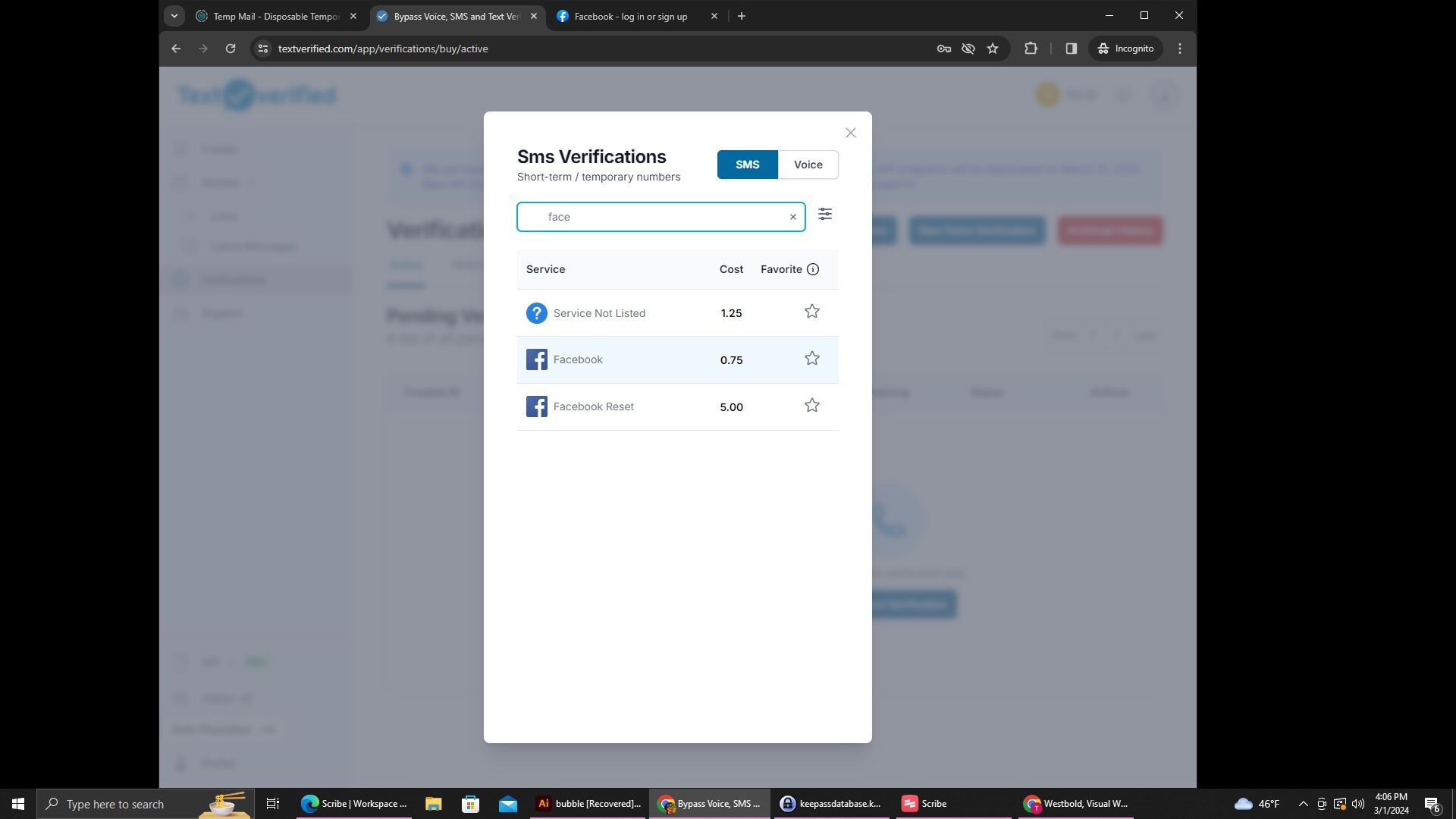The image size is (1456, 819).
Task: Favorite the Facebook Reset service star
Action: pyautogui.click(x=811, y=405)
